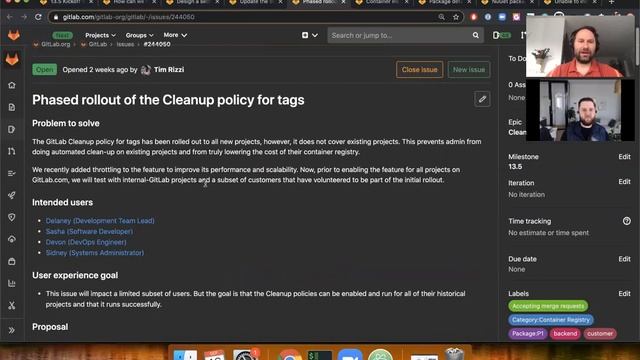The height and width of the screenshot is (360, 640).
Task: Edit the Due date
Action: click(x=624, y=259)
